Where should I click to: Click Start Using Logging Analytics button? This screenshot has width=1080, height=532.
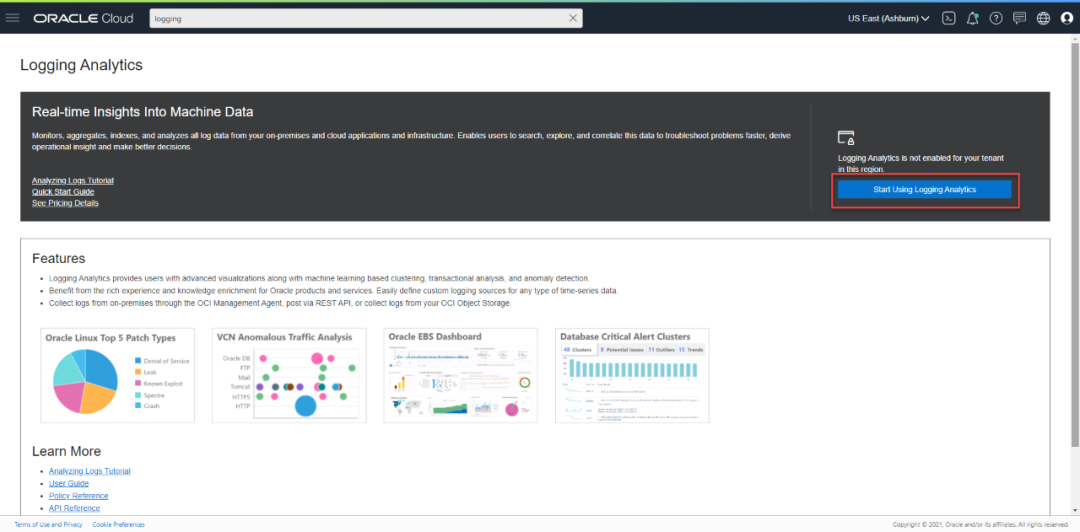[924, 190]
